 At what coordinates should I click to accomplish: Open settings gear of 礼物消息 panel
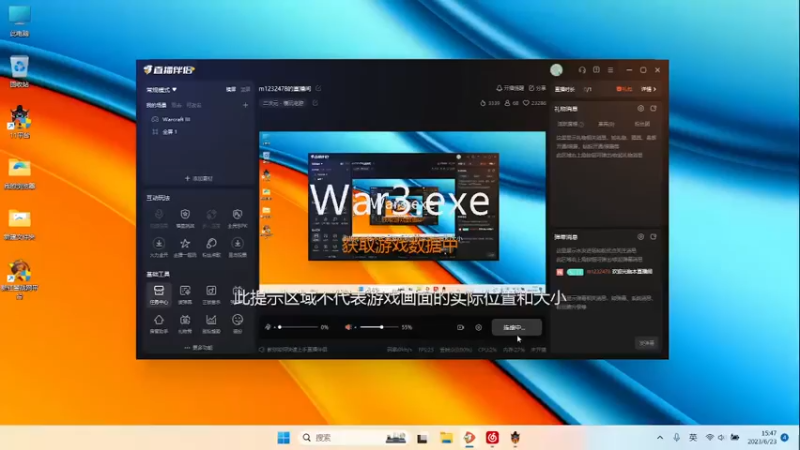tap(641, 109)
